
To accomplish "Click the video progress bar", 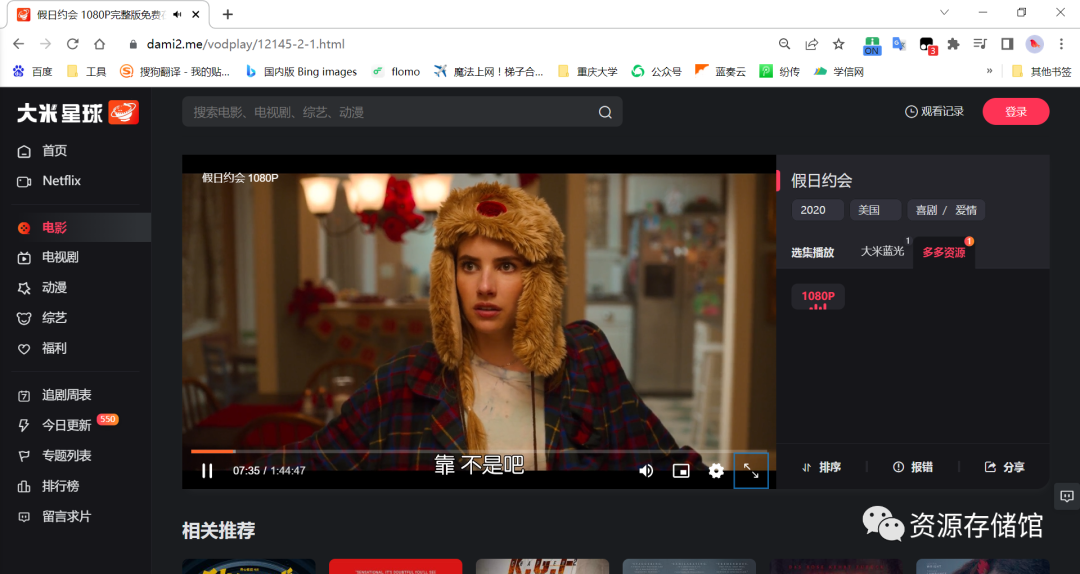I will click(479, 451).
